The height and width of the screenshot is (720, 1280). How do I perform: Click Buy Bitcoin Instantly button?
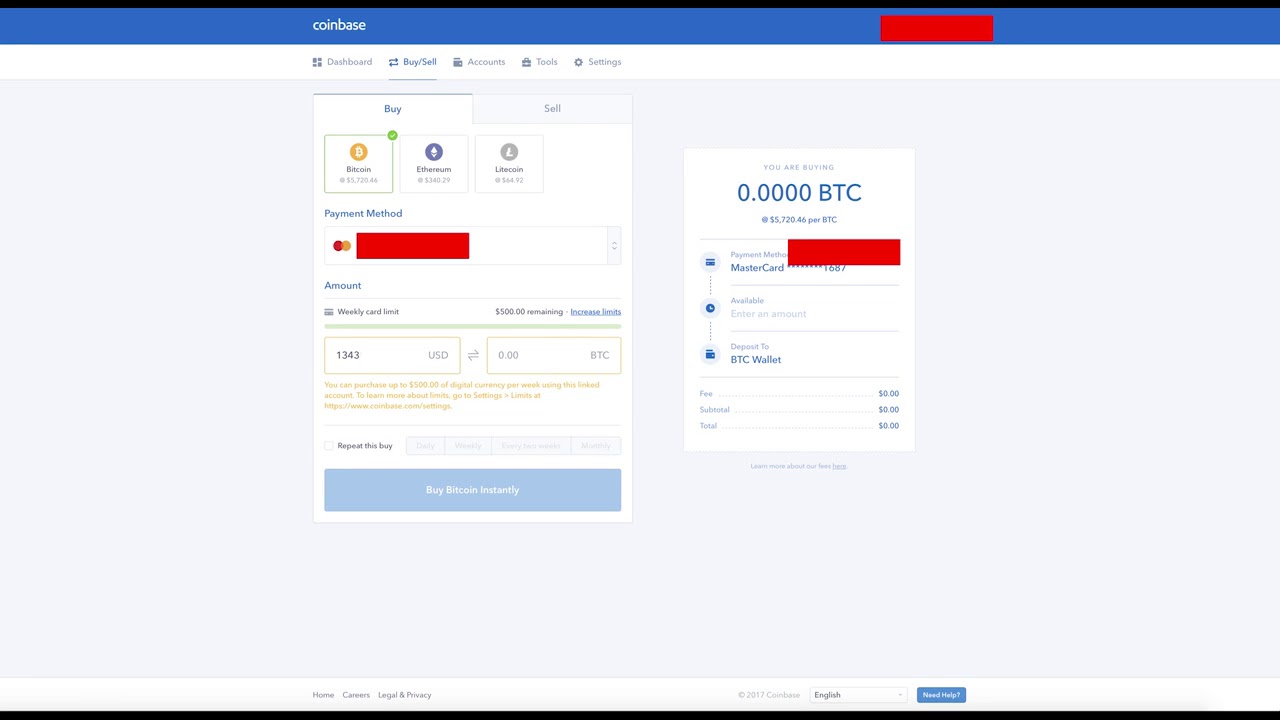tap(472, 490)
